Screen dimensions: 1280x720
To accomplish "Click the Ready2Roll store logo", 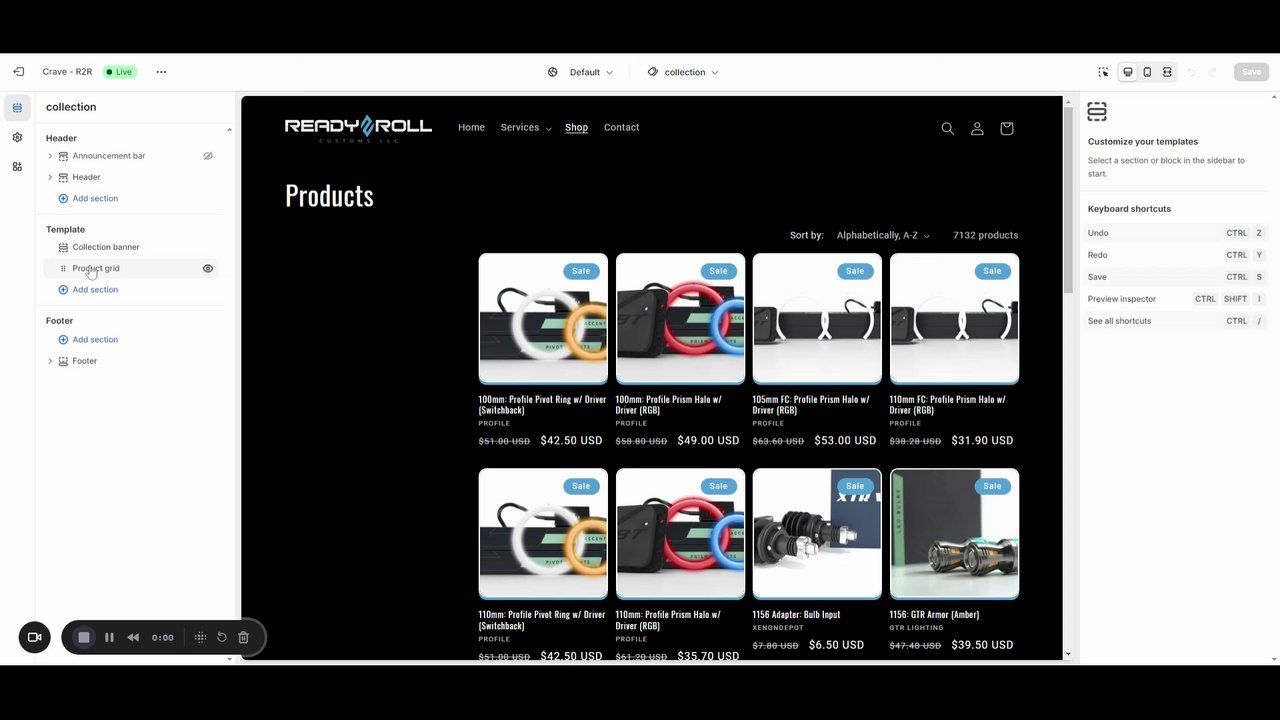I will pos(358,128).
